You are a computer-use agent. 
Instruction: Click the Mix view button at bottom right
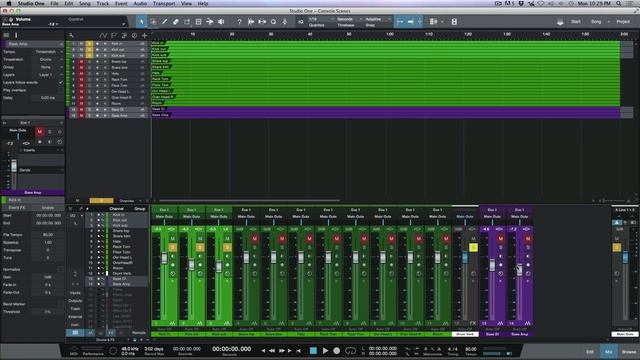[x=609, y=351]
